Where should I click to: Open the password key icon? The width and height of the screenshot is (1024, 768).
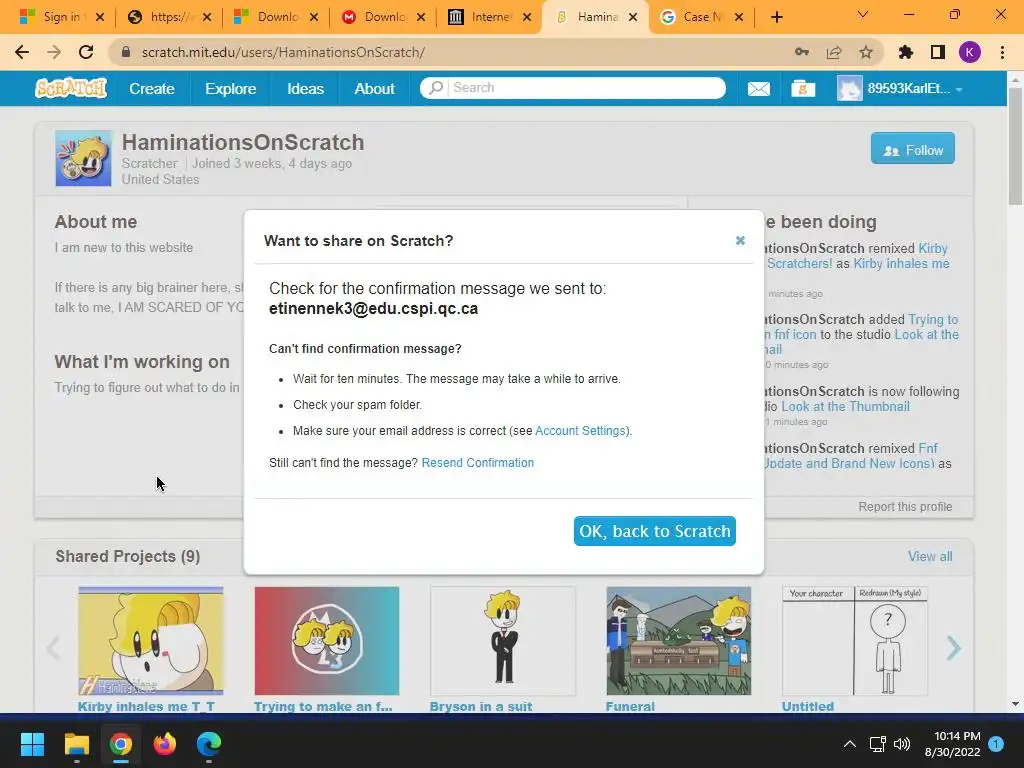802,52
